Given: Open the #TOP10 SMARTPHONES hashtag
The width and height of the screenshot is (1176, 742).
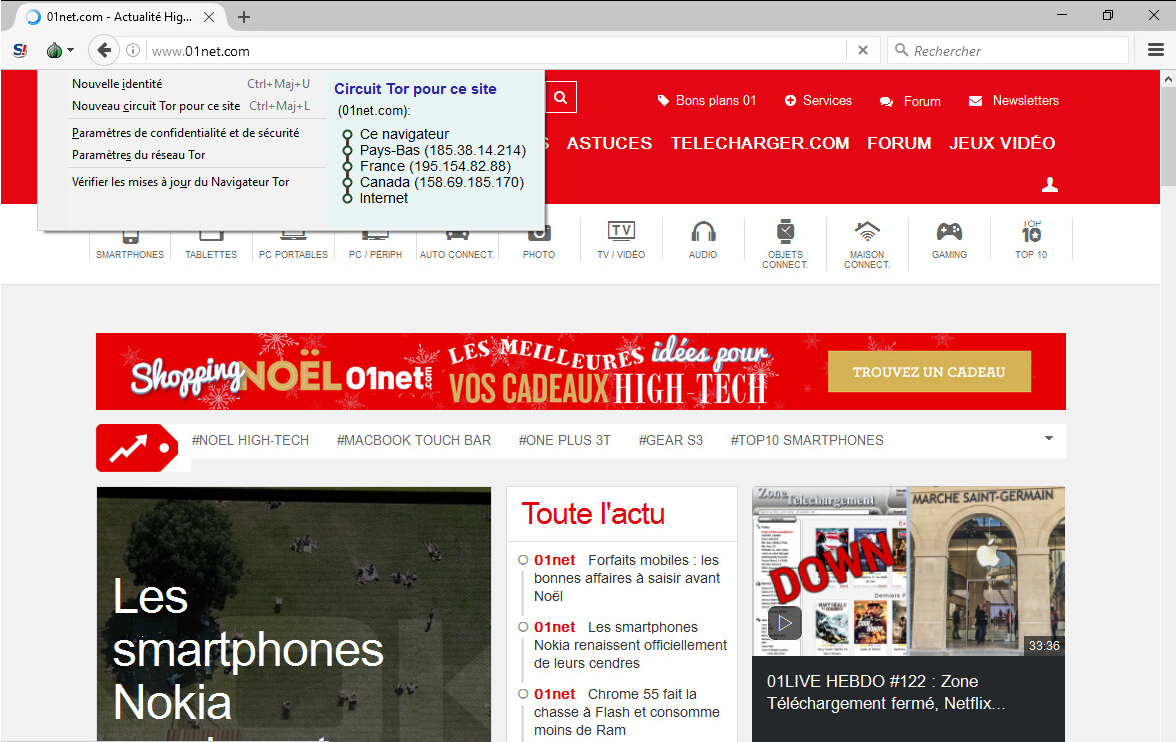Looking at the screenshot, I should (x=807, y=440).
